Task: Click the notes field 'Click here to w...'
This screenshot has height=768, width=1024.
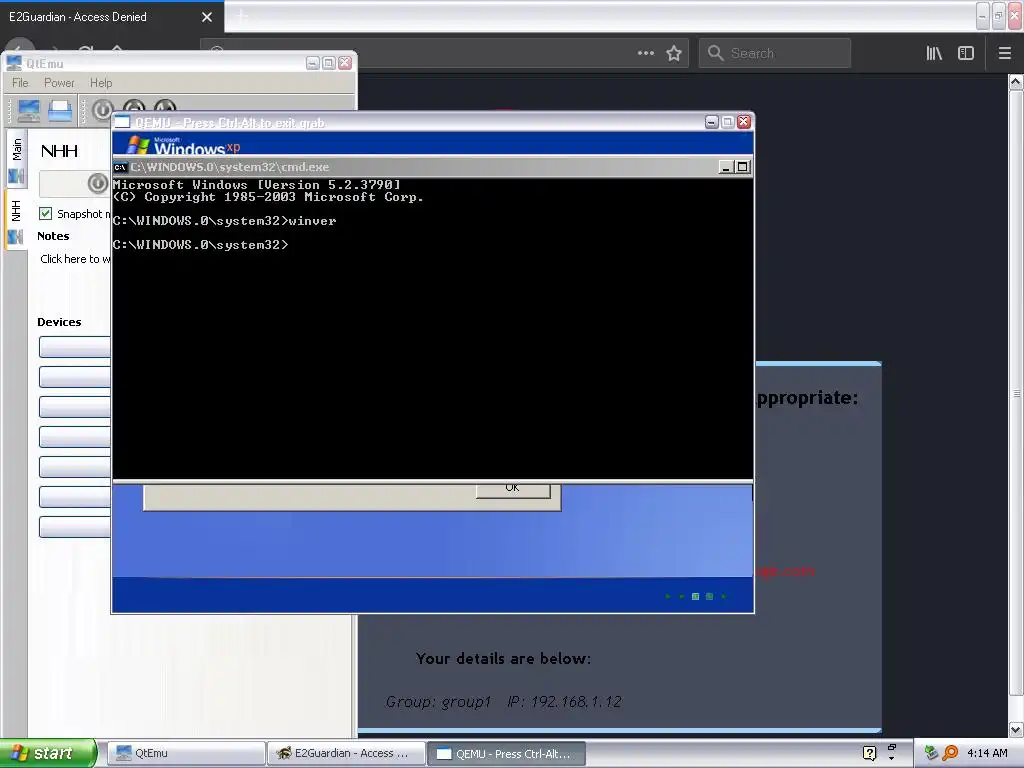Action: click(75, 259)
